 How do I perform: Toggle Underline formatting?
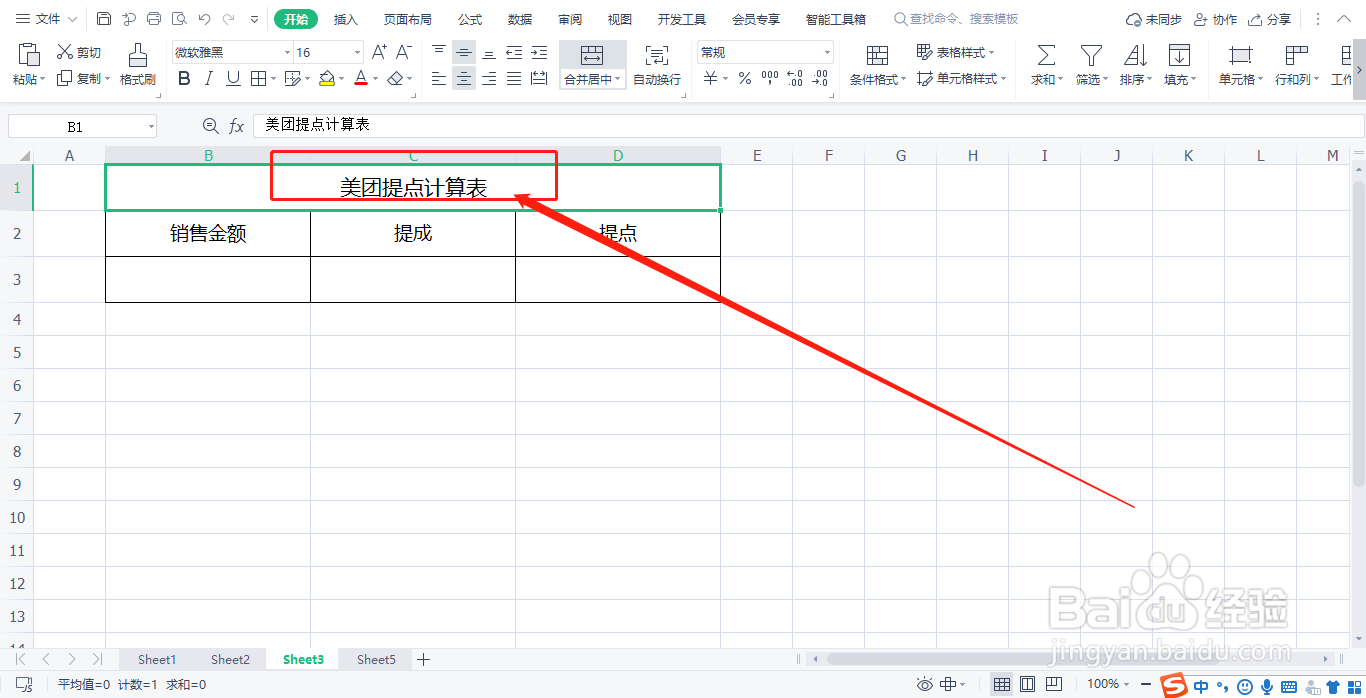pyautogui.click(x=233, y=78)
